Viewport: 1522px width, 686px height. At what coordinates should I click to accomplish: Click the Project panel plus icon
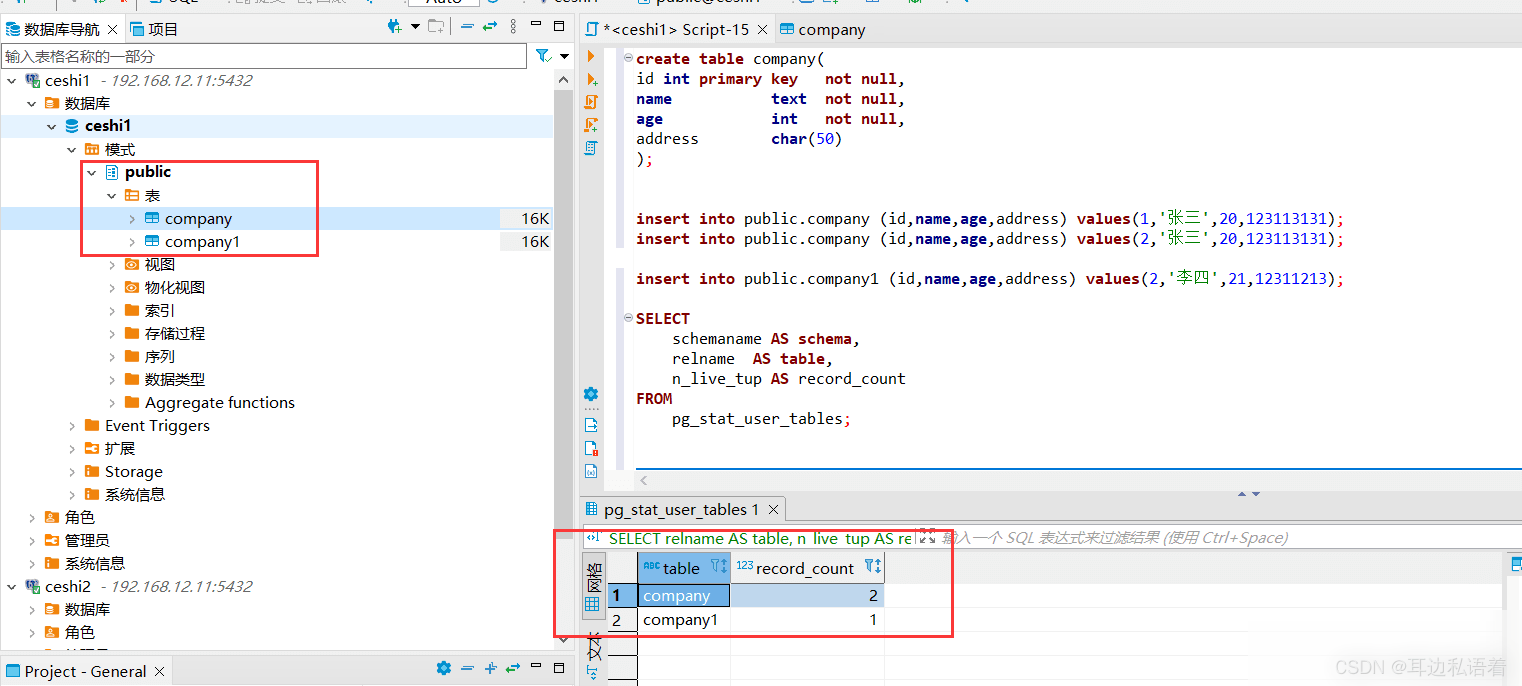coord(490,669)
